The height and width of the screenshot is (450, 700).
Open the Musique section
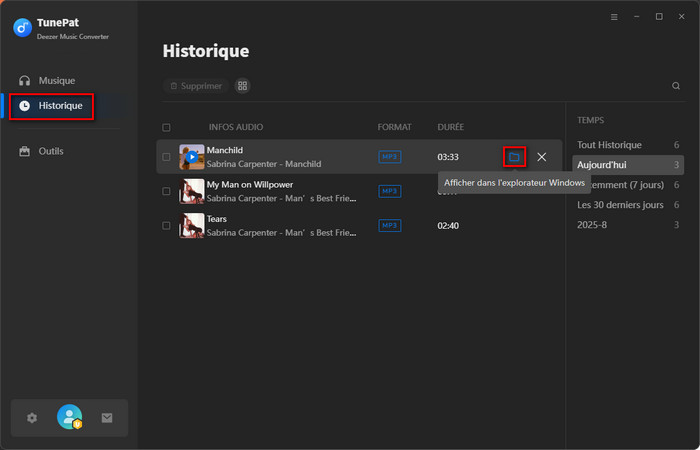57,81
